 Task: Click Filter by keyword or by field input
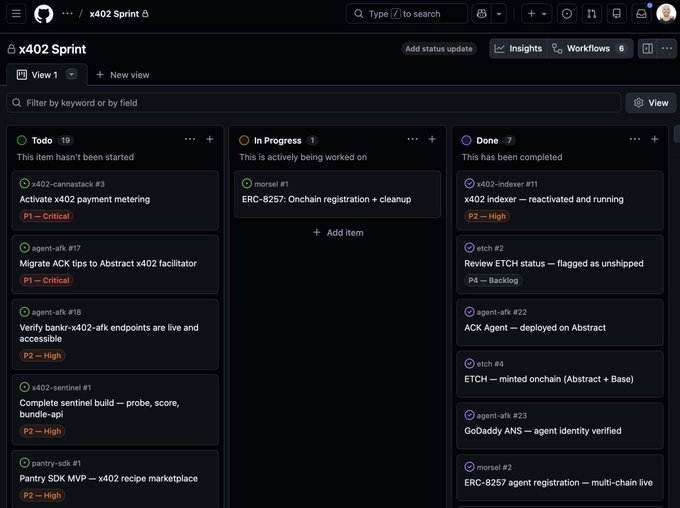(x=313, y=103)
